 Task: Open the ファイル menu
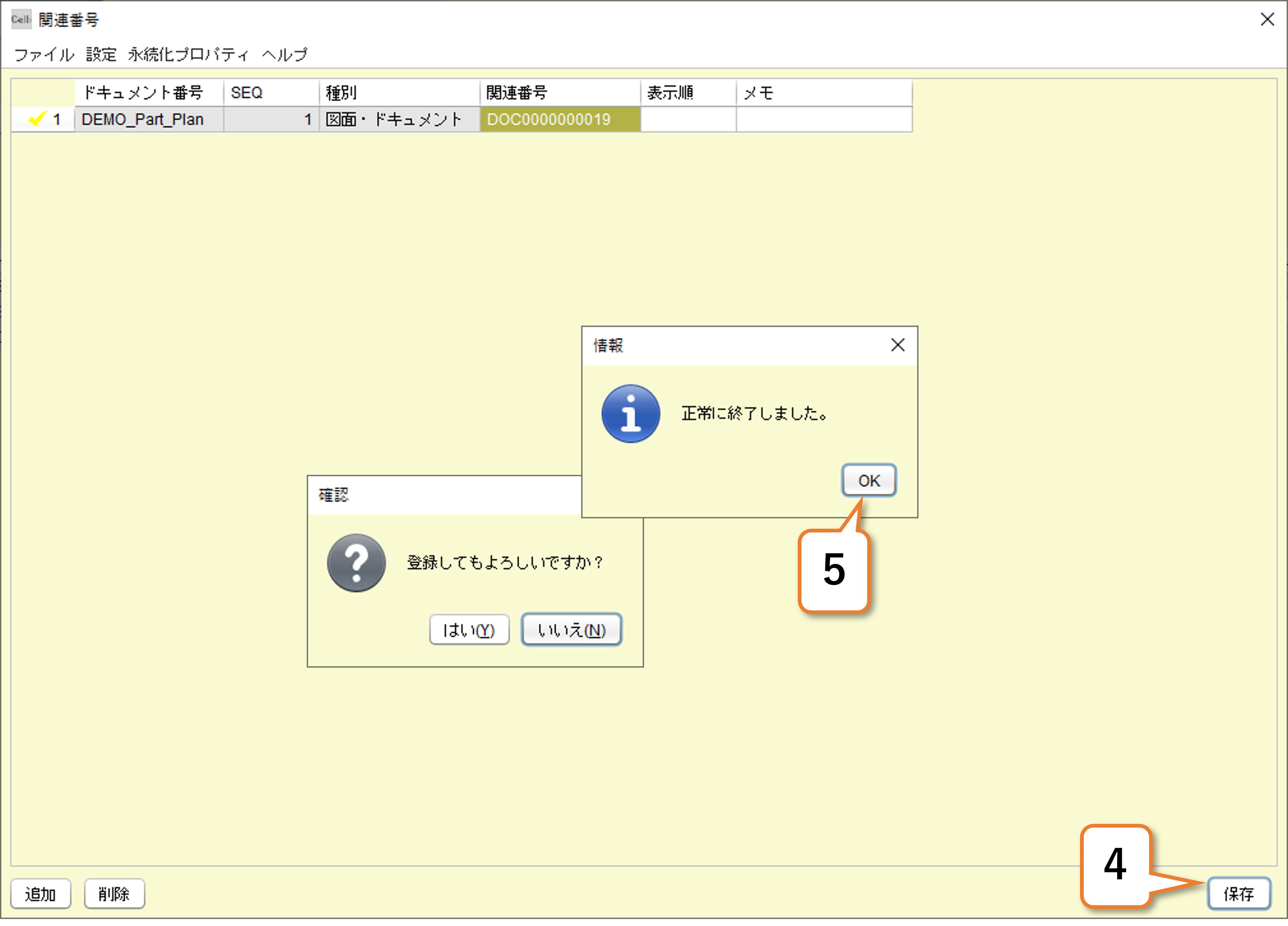coord(44,55)
